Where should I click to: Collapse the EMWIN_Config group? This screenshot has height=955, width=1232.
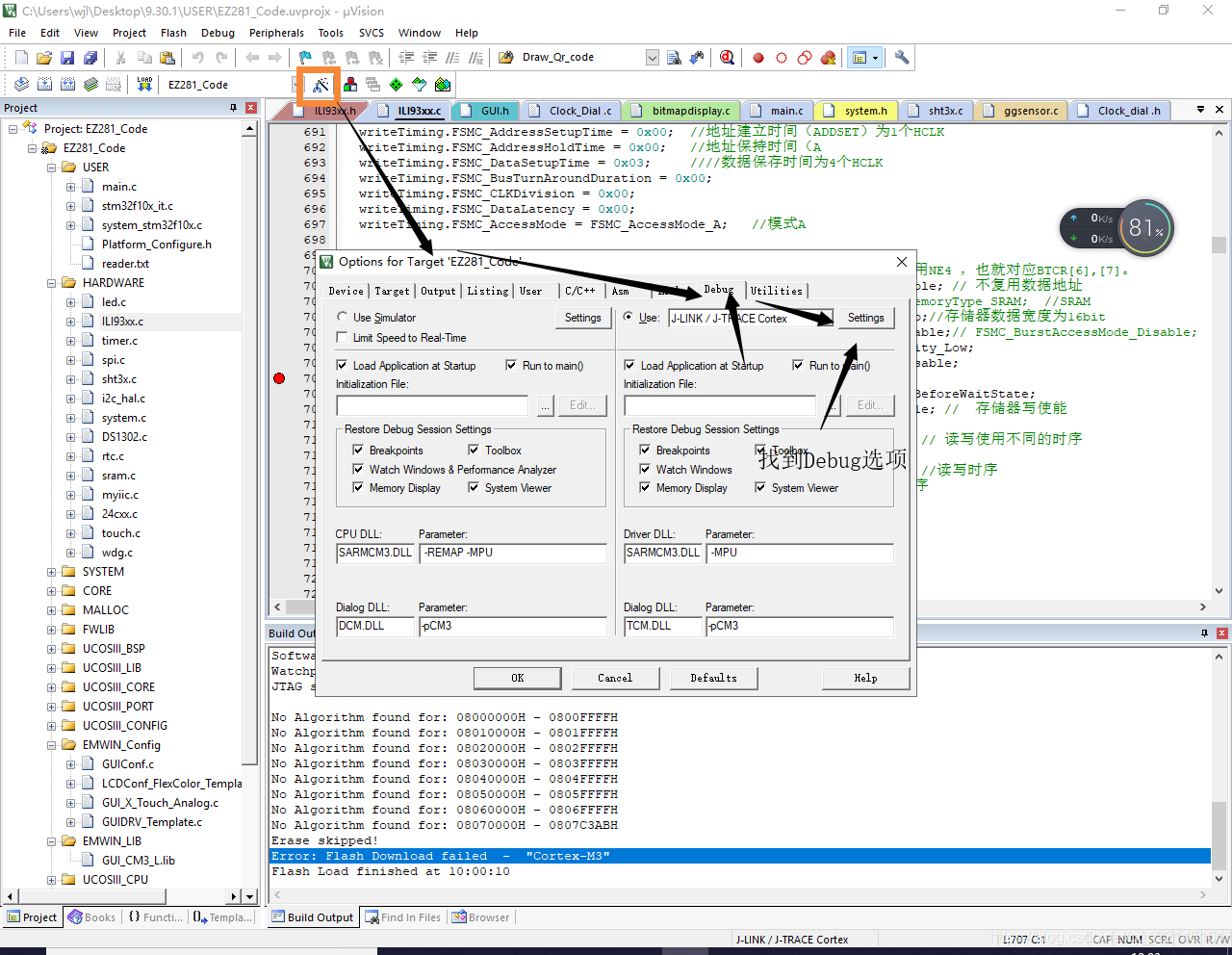point(52,745)
